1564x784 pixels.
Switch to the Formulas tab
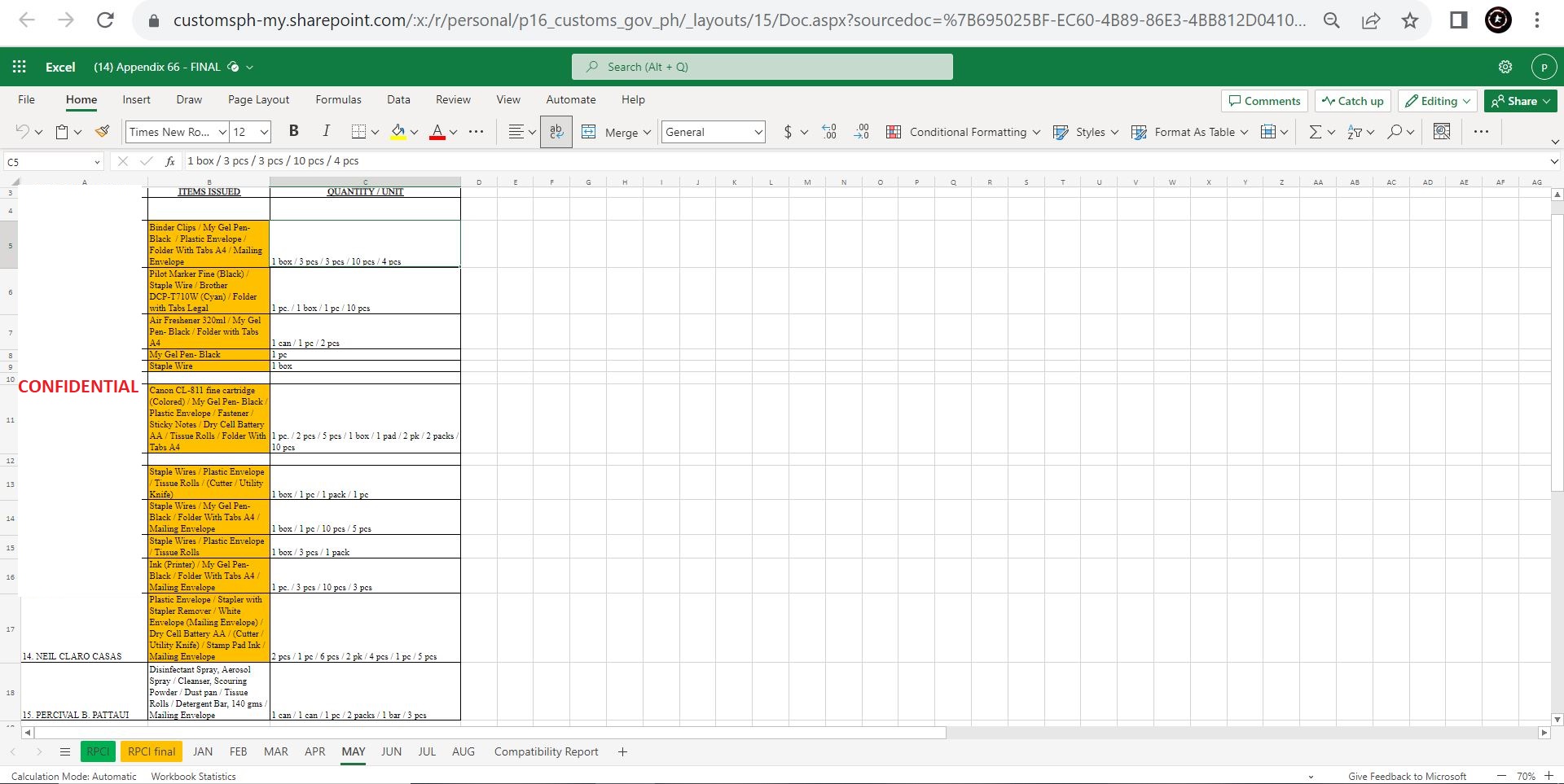(338, 99)
